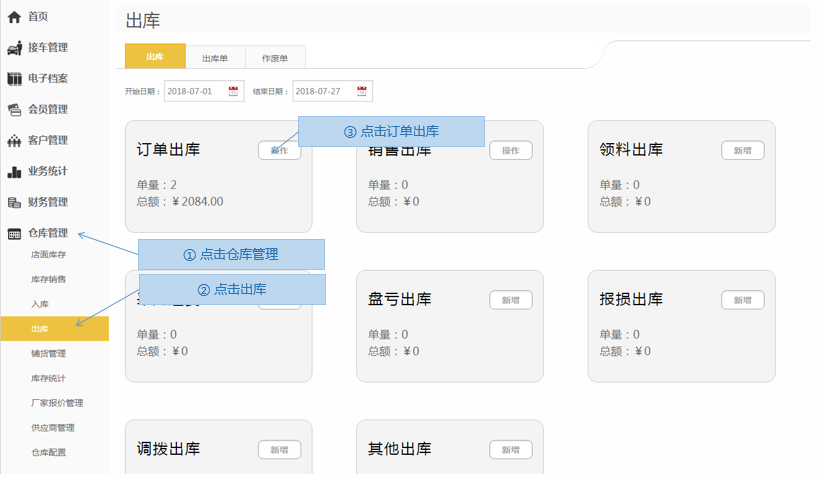817x480 pixels.
Task: Click 新增 button on 领料出库 card
Action: 742,150
